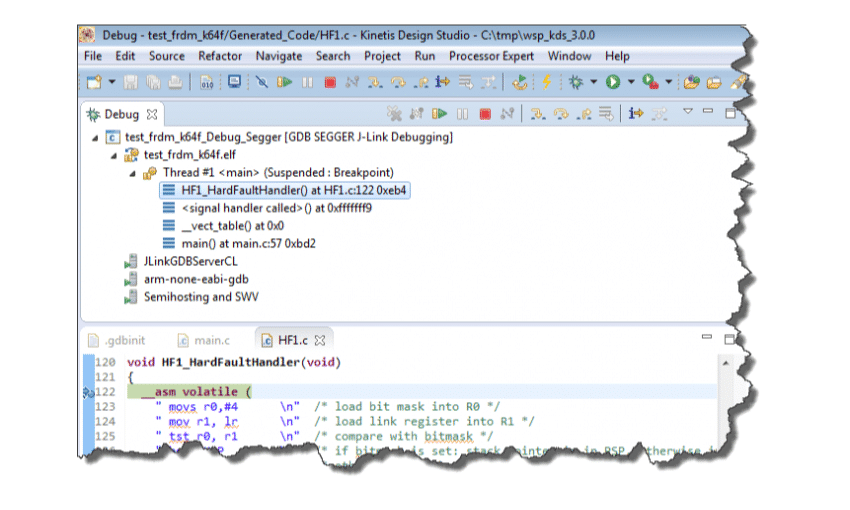The image size is (850, 510).
Task: Collapse the test_frdm_k64f_Debug_Segger launch node
Action: click(x=96, y=137)
